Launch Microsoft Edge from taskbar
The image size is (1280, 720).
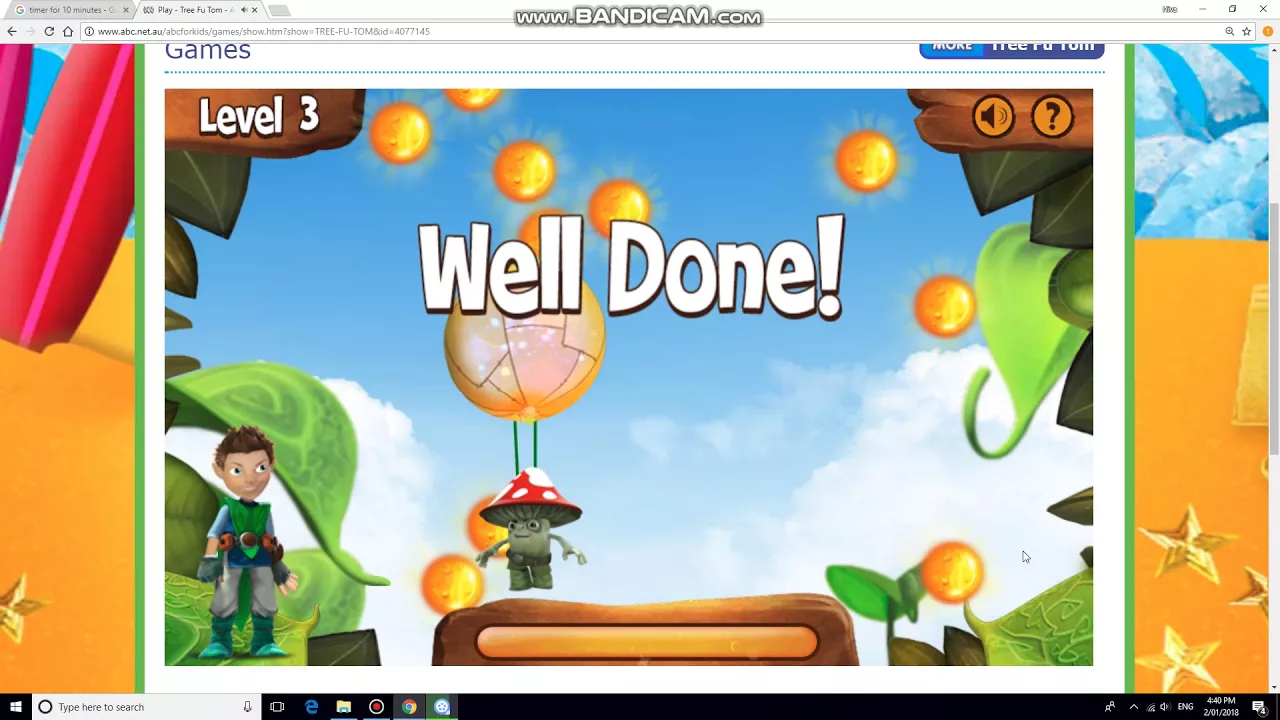tap(311, 707)
